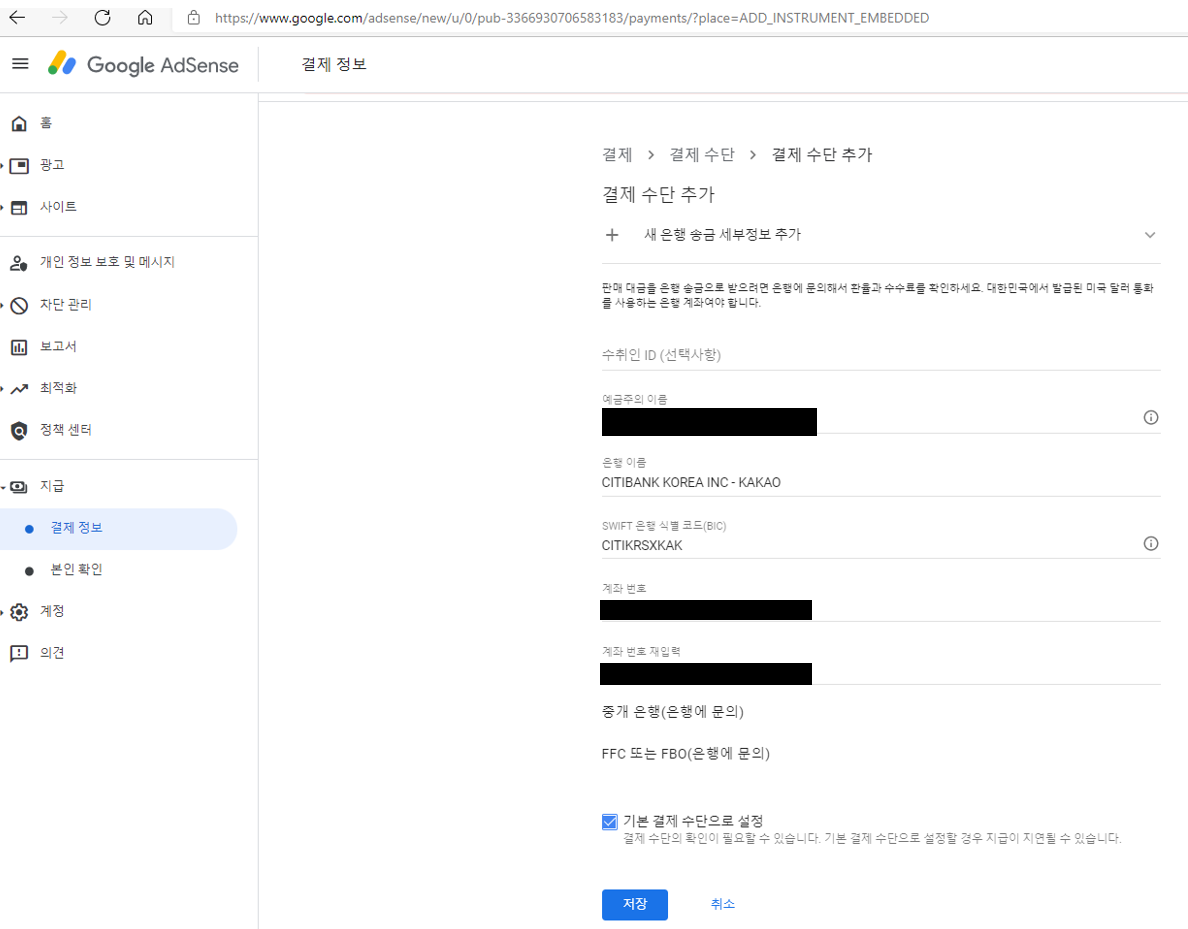Viewport: 1188px width, 929px height.
Task: Click the 수취인 ID (선택사항) field
Action: click(x=880, y=355)
